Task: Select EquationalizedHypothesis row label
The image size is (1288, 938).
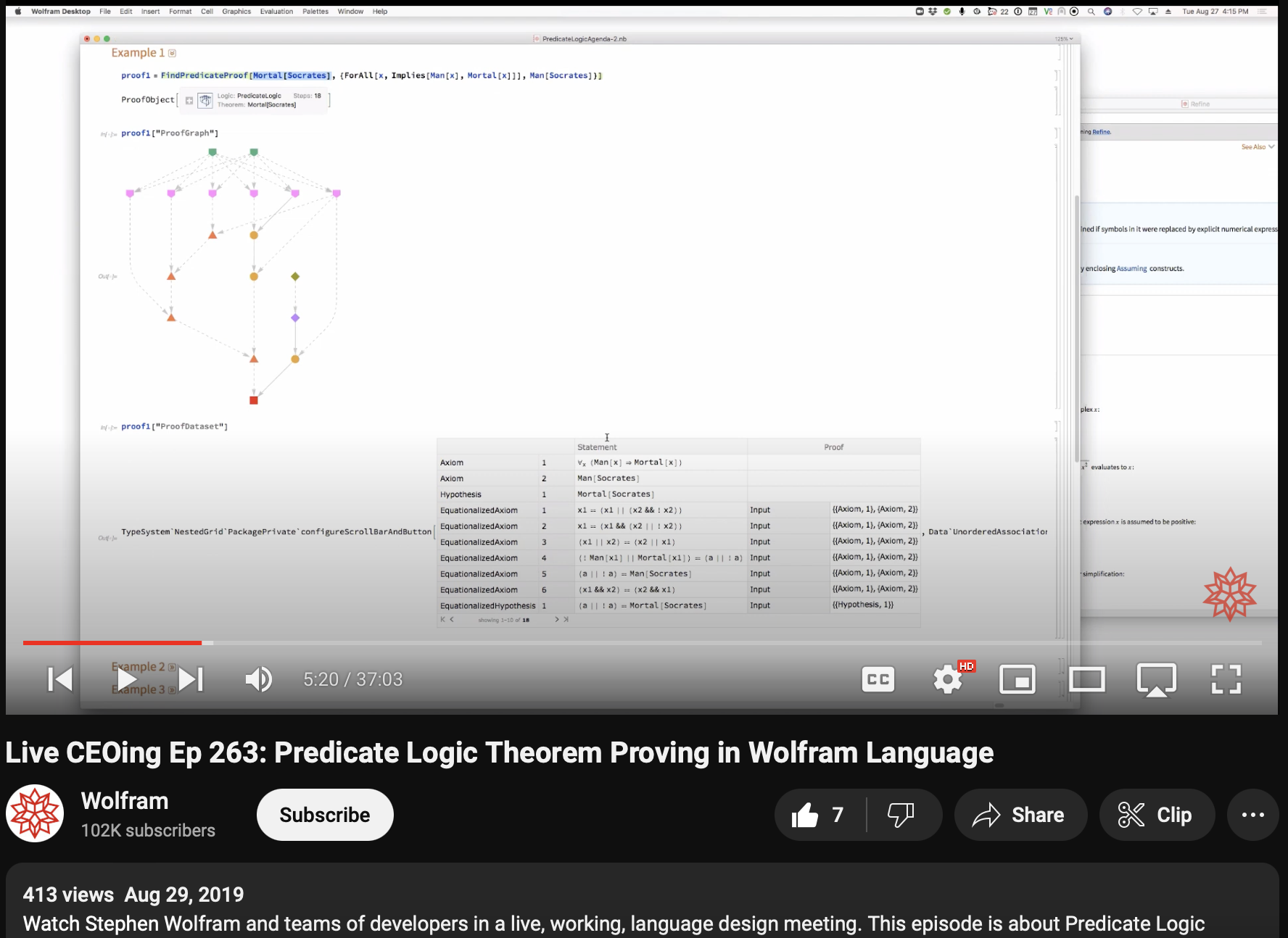Action: tap(487, 606)
